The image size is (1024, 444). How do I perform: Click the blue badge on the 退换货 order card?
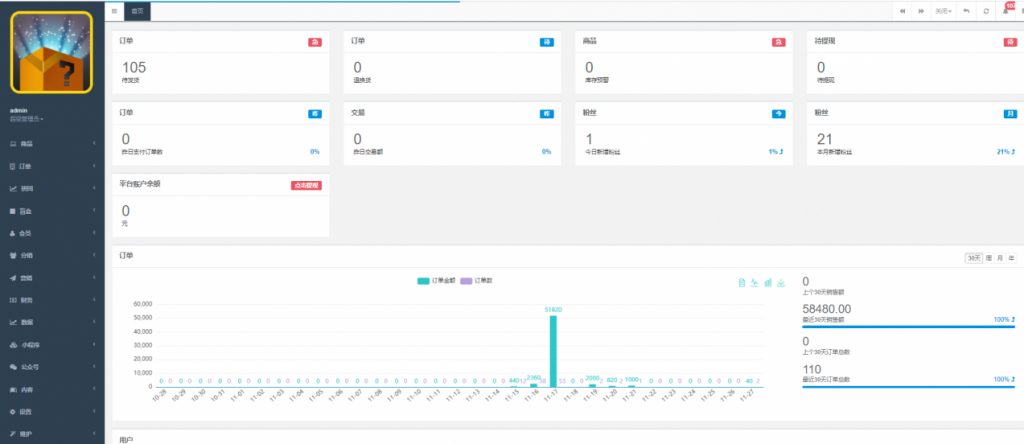pos(547,42)
